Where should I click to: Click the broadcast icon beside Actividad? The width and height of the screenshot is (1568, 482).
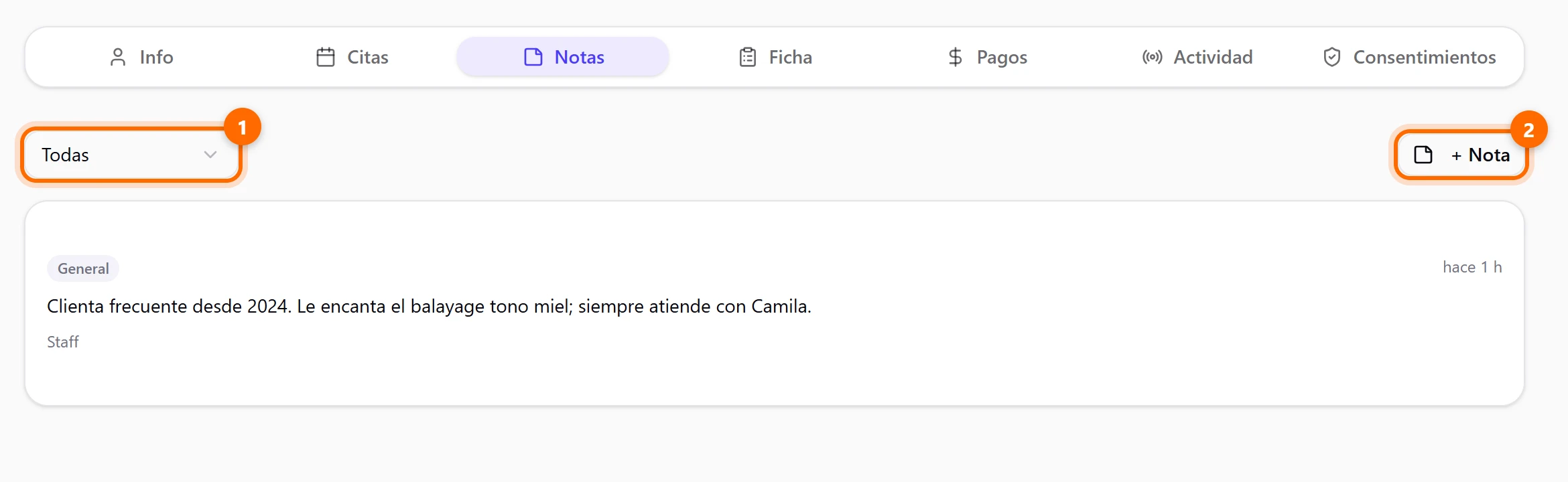(1153, 57)
